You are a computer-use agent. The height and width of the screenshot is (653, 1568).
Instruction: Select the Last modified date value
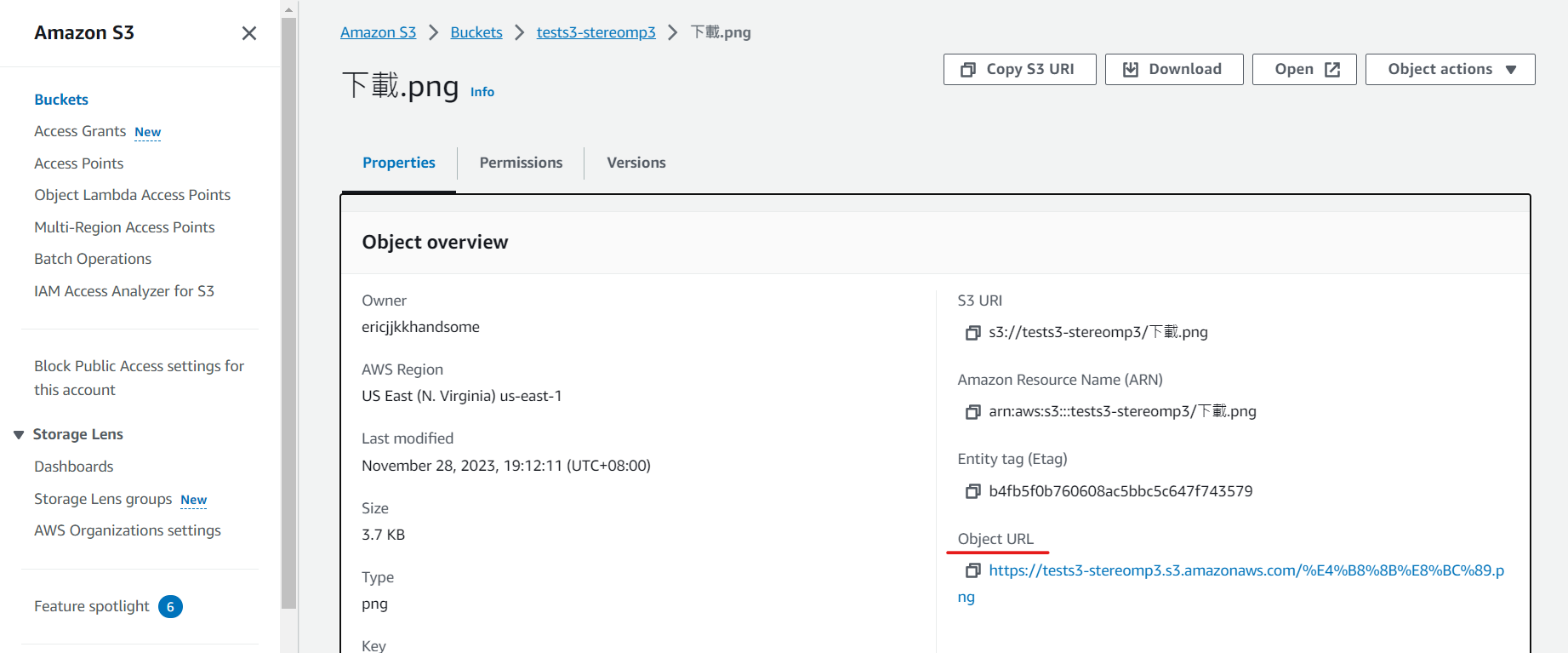[506, 466]
